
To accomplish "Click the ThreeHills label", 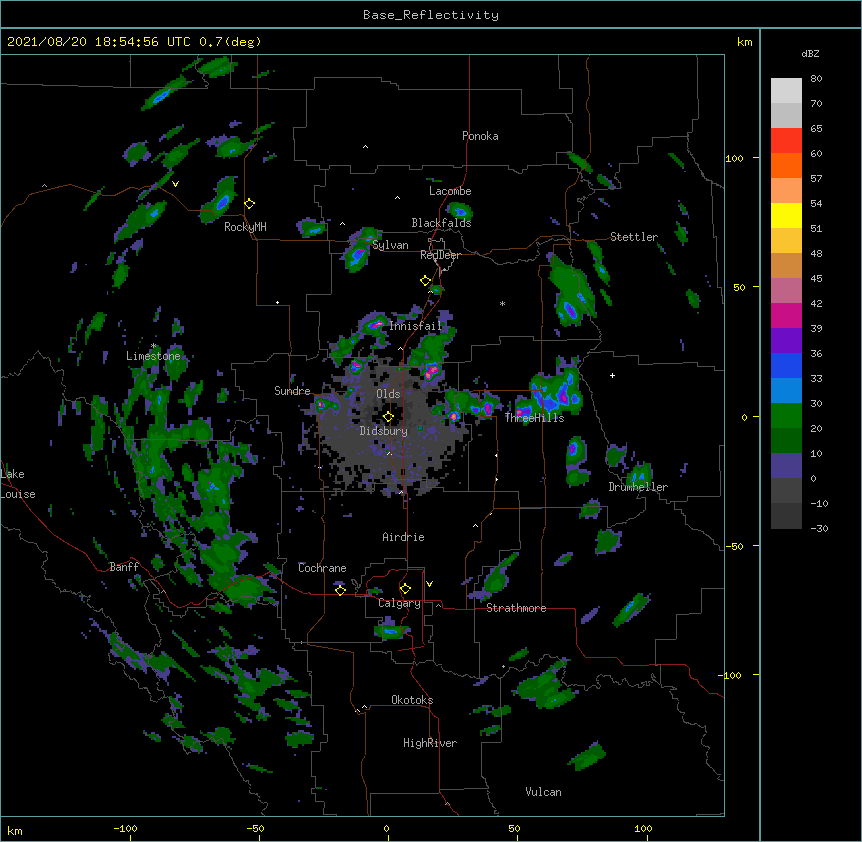I will point(534,418).
